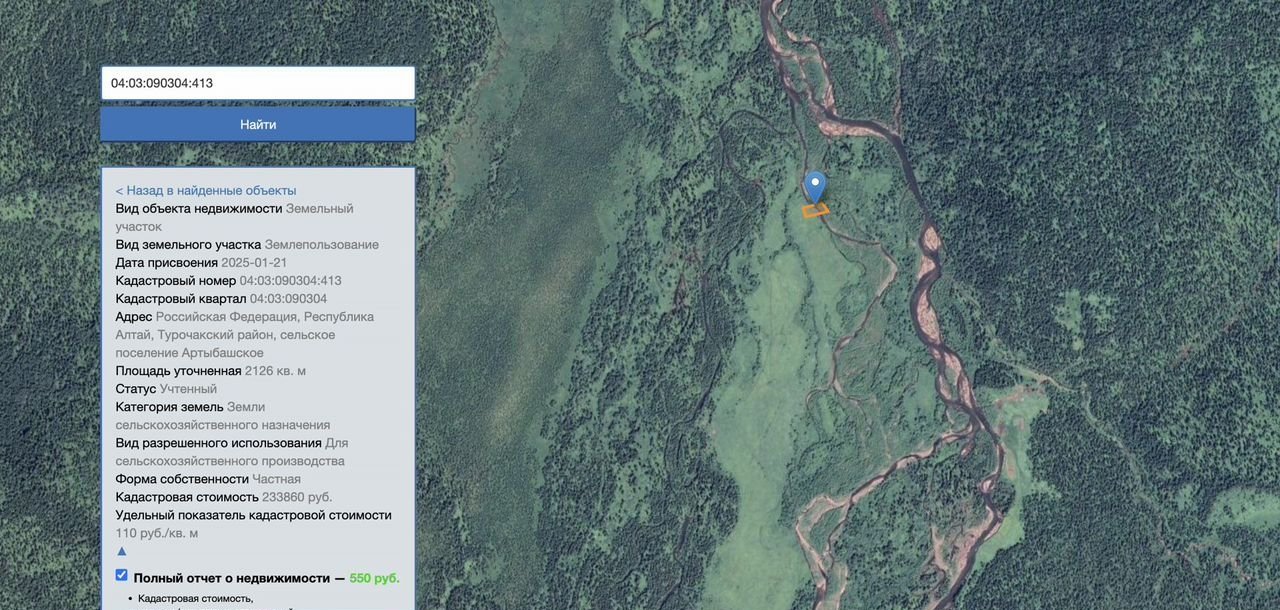The height and width of the screenshot is (610, 1280).
Task: Follow the Назад в найденные объекты link
Action: 206,190
